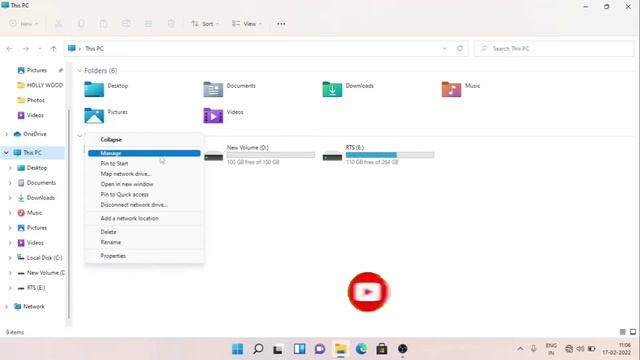Select Photos in the sidebar

point(31,100)
